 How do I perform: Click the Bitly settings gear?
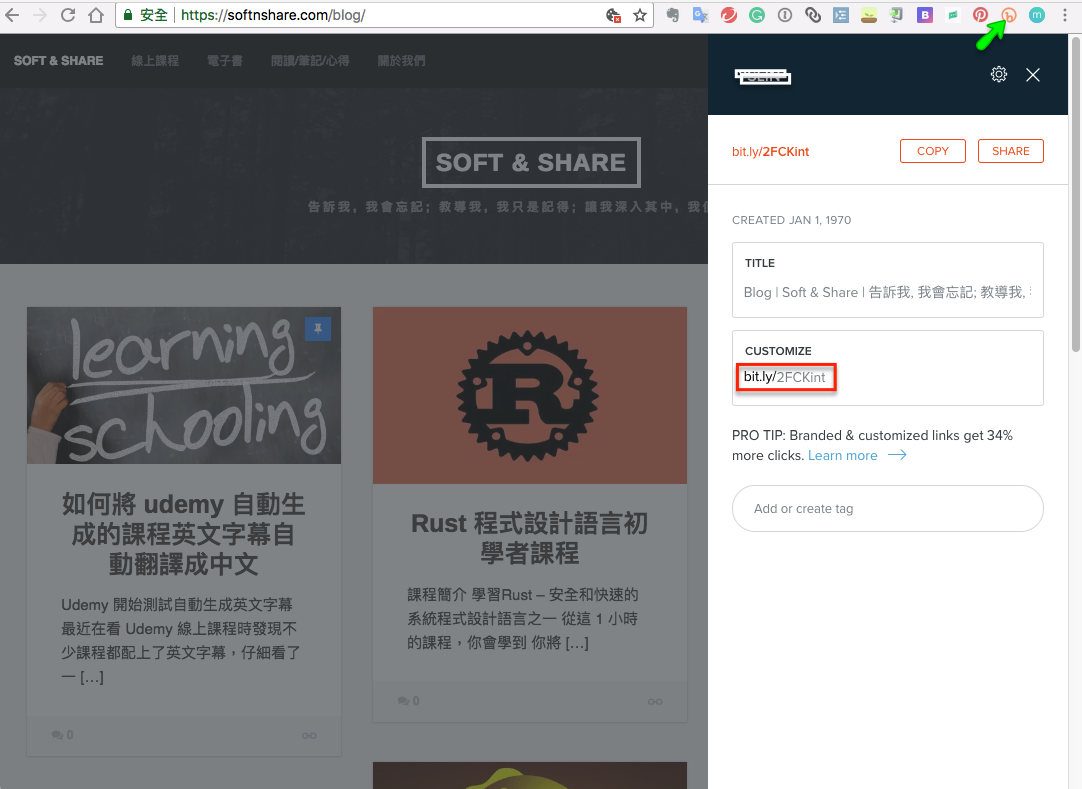coord(998,74)
